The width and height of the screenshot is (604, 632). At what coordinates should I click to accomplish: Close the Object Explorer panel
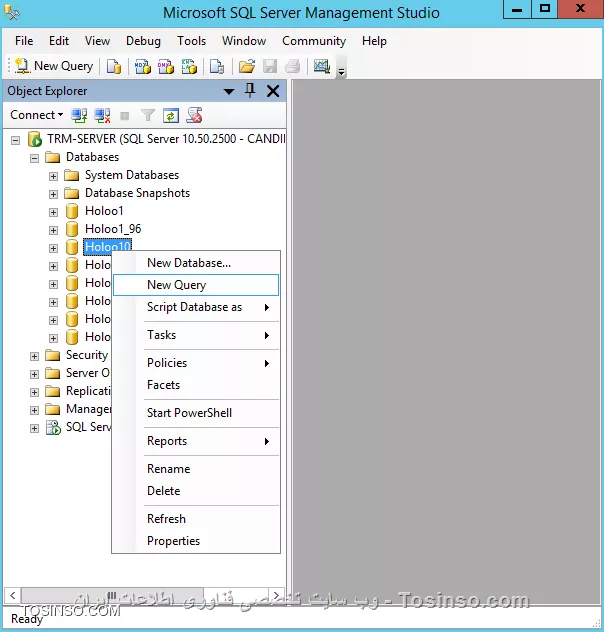pyautogui.click(x=273, y=91)
